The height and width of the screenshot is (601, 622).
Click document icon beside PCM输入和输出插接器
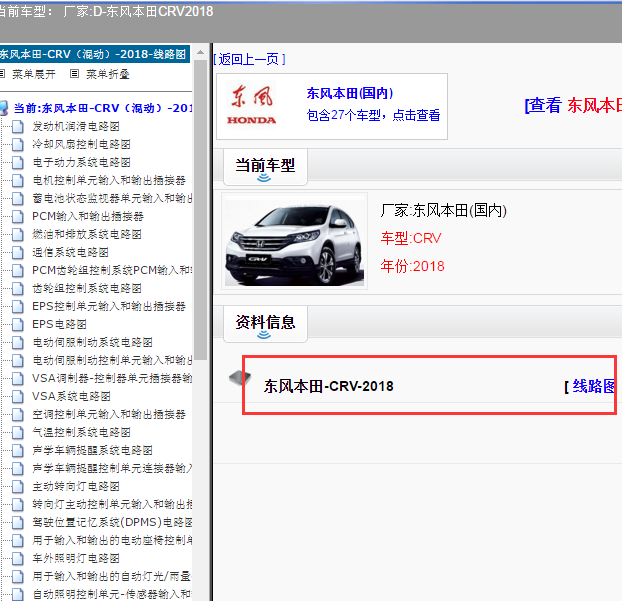coord(17,217)
